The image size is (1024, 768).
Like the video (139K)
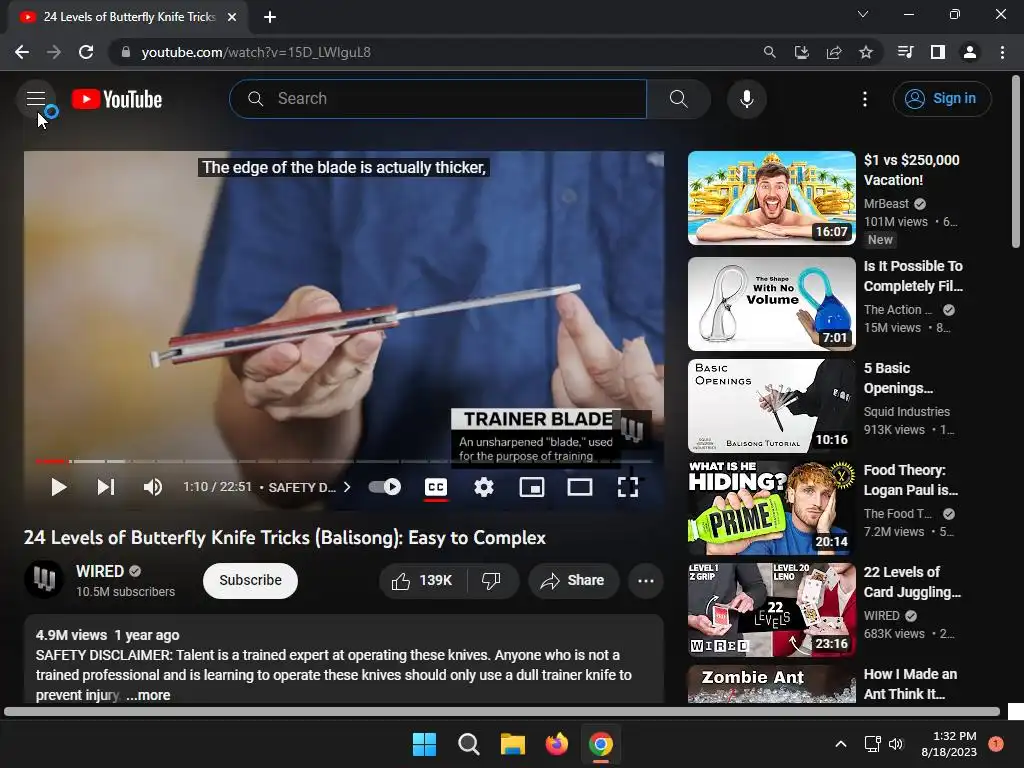pyautogui.click(x=423, y=581)
